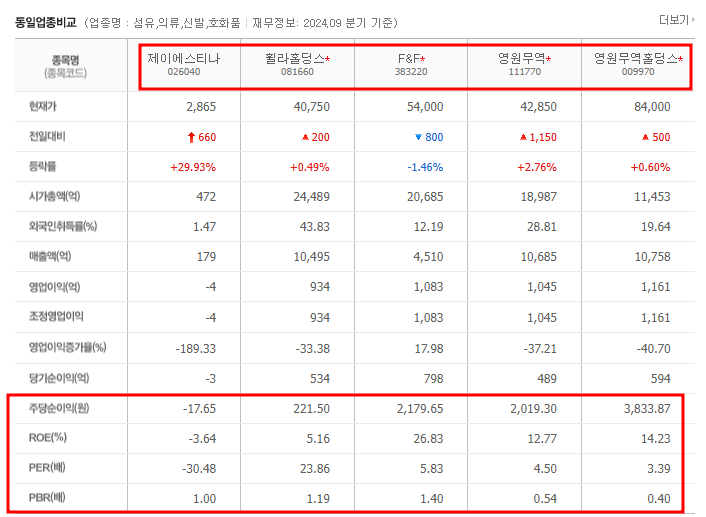706x517 pixels.
Task: Select the 조정영업이익 row label
Action: [x=56, y=317]
